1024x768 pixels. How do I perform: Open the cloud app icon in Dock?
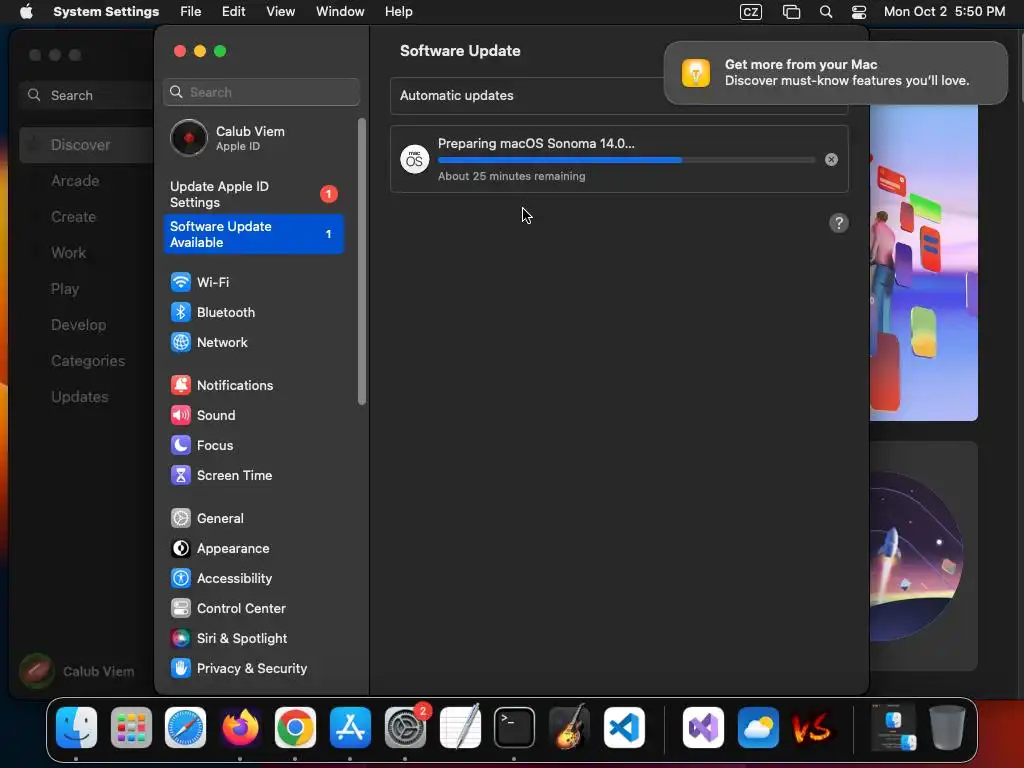pyautogui.click(x=758, y=727)
